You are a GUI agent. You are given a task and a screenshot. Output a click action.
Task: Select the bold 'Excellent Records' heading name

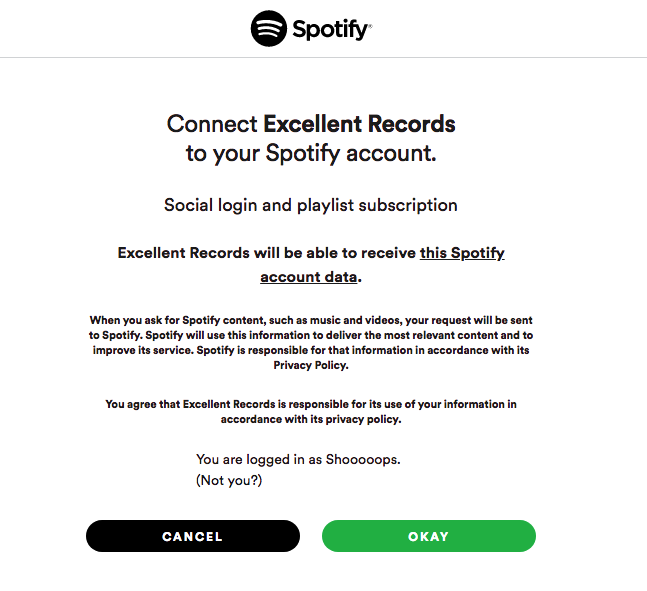(359, 124)
